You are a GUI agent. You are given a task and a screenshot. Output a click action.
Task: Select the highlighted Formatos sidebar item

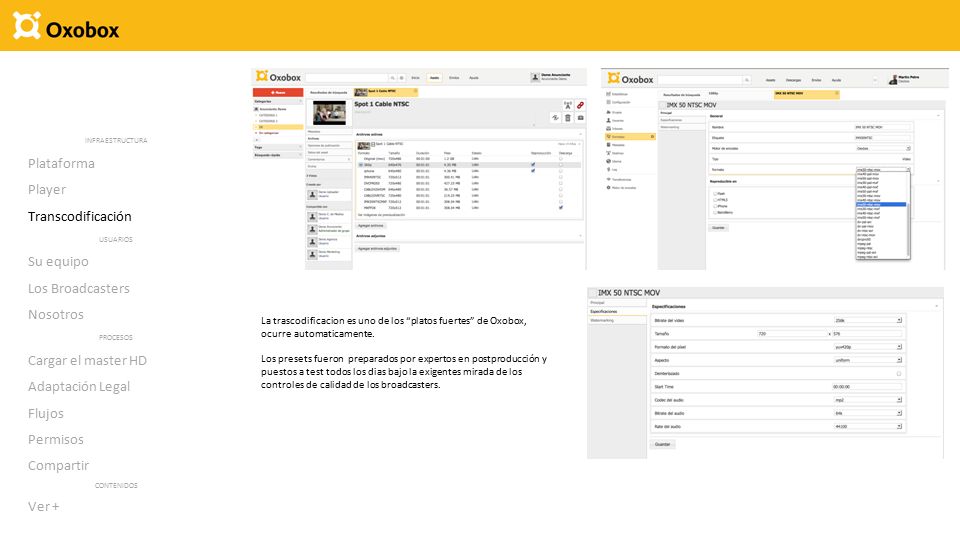(x=630, y=137)
